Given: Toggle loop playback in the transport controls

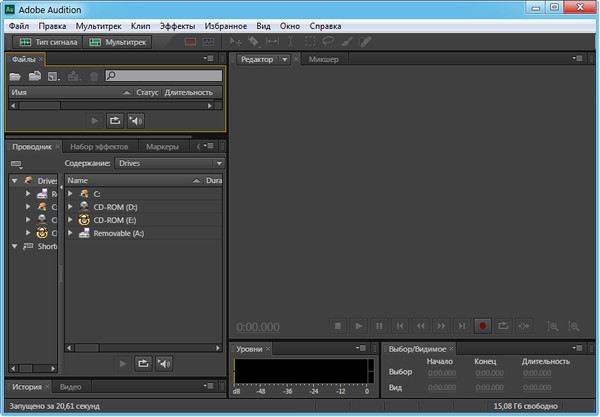Looking at the screenshot, I should pyautogui.click(x=503, y=326).
